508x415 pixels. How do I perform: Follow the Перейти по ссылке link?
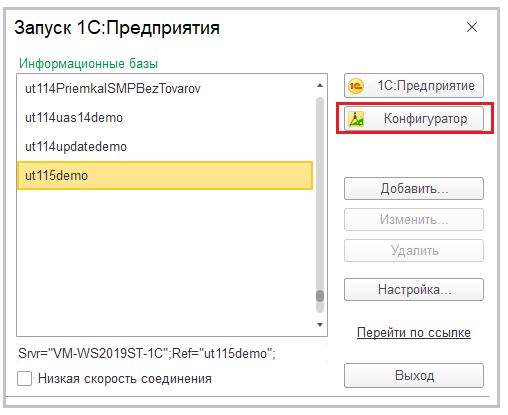[x=414, y=332]
